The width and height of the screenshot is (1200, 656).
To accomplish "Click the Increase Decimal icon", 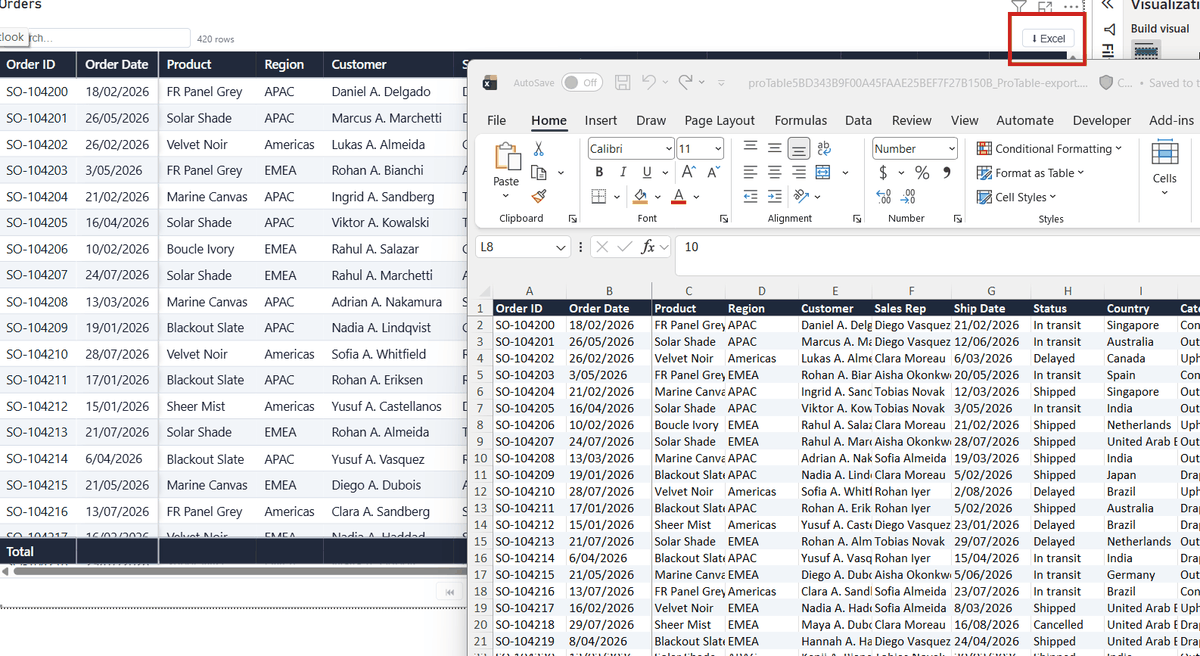I will tap(883, 197).
